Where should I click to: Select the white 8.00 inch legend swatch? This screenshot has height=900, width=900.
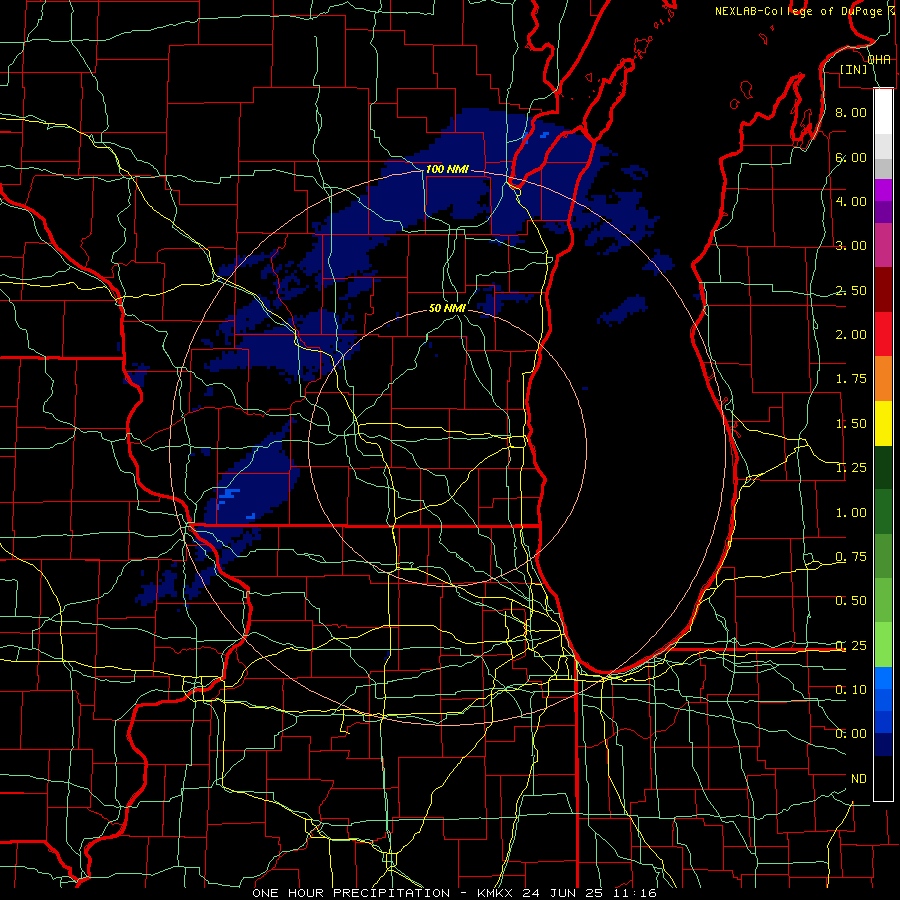(x=883, y=111)
